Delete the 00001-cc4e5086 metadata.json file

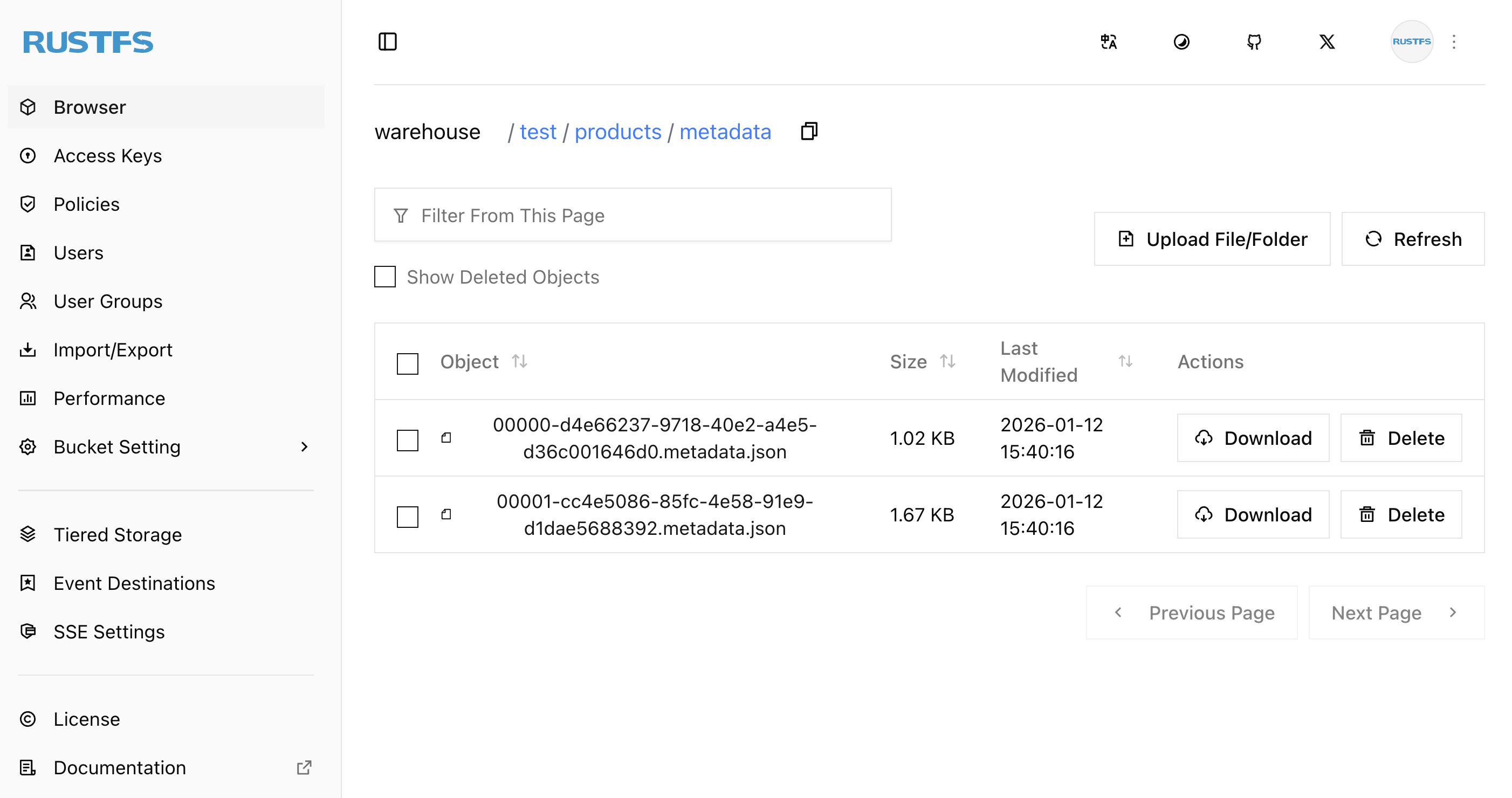1400,514
